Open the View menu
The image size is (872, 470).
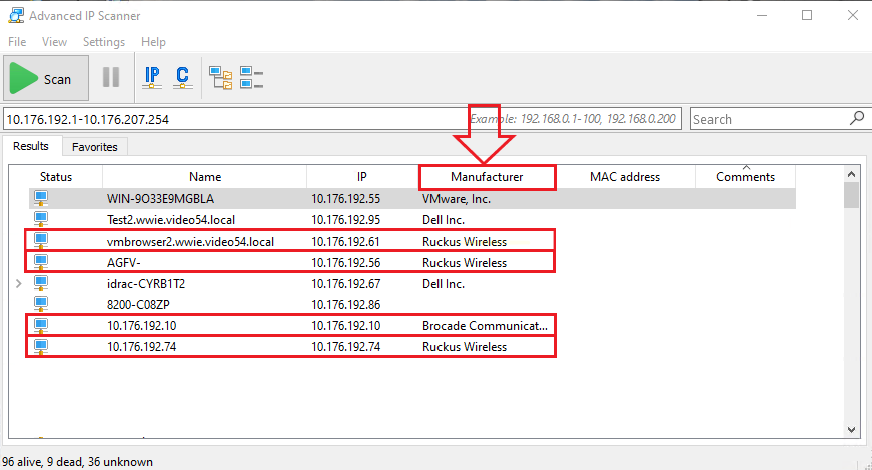(54, 42)
